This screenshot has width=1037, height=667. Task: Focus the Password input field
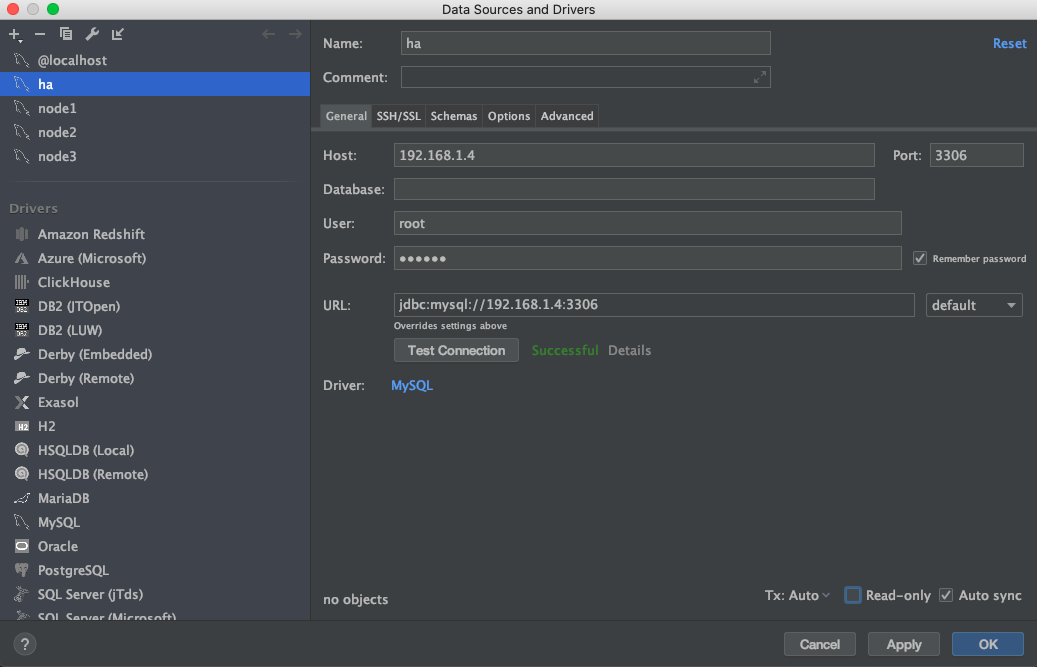[647, 258]
